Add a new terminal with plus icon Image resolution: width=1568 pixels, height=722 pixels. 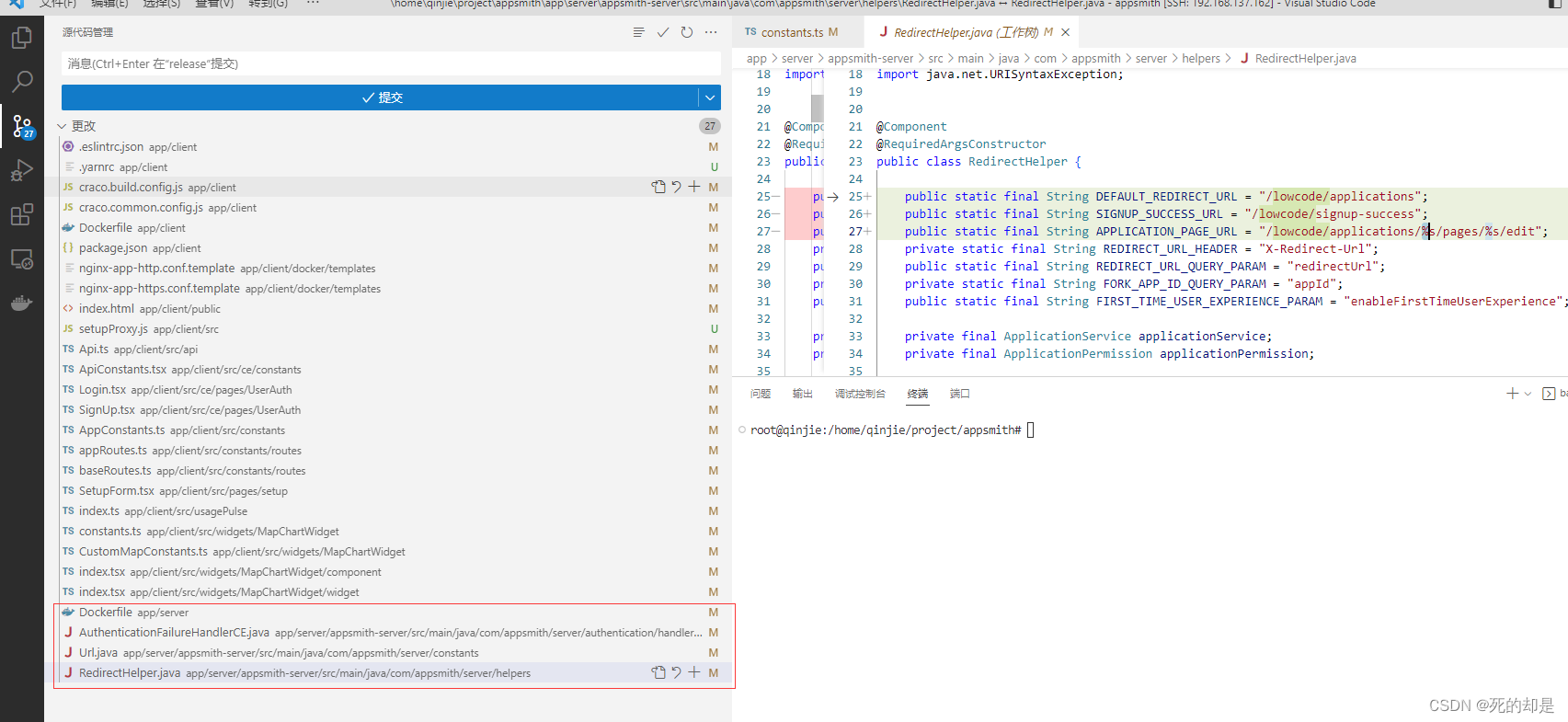tap(1512, 394)
